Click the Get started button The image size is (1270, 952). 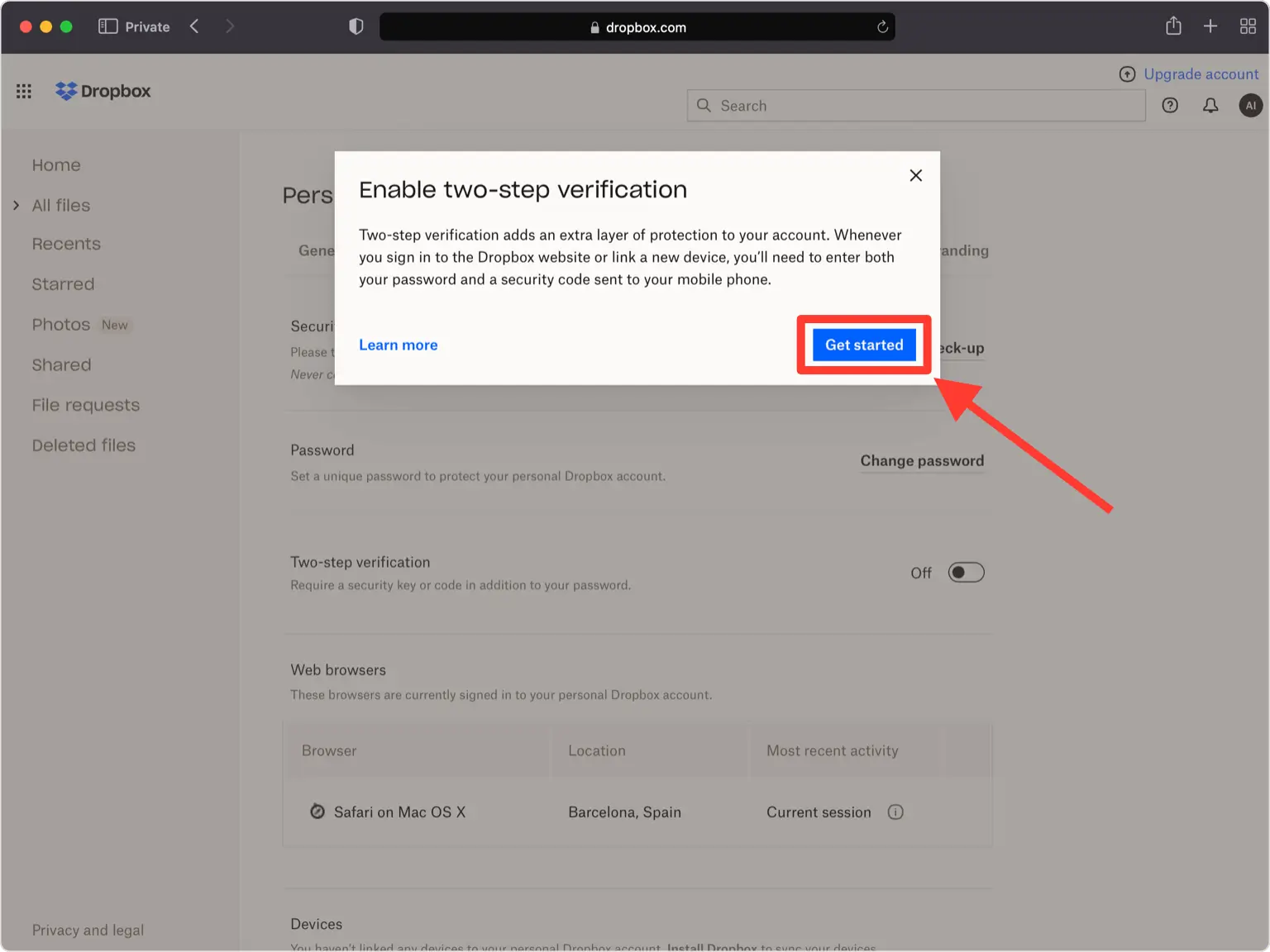pos(864,345)
